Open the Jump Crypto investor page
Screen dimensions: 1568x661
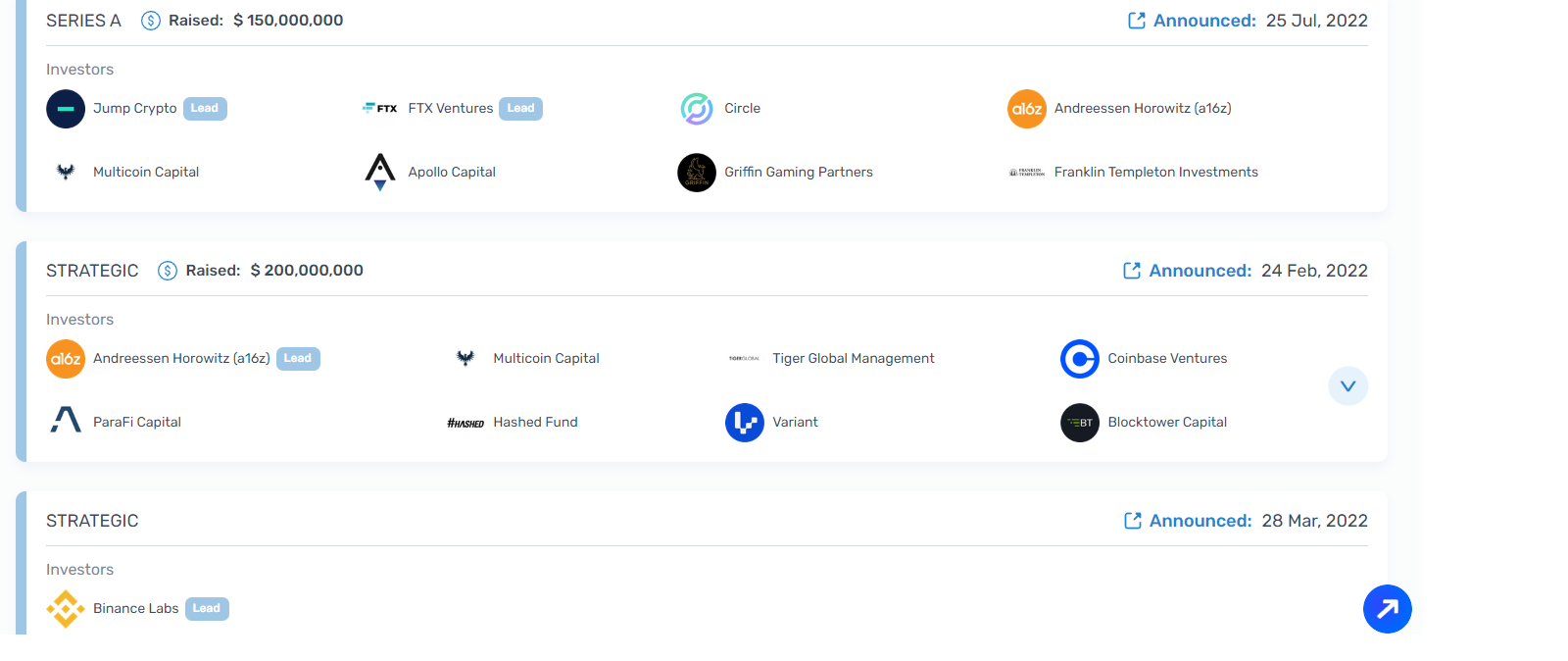135,109
